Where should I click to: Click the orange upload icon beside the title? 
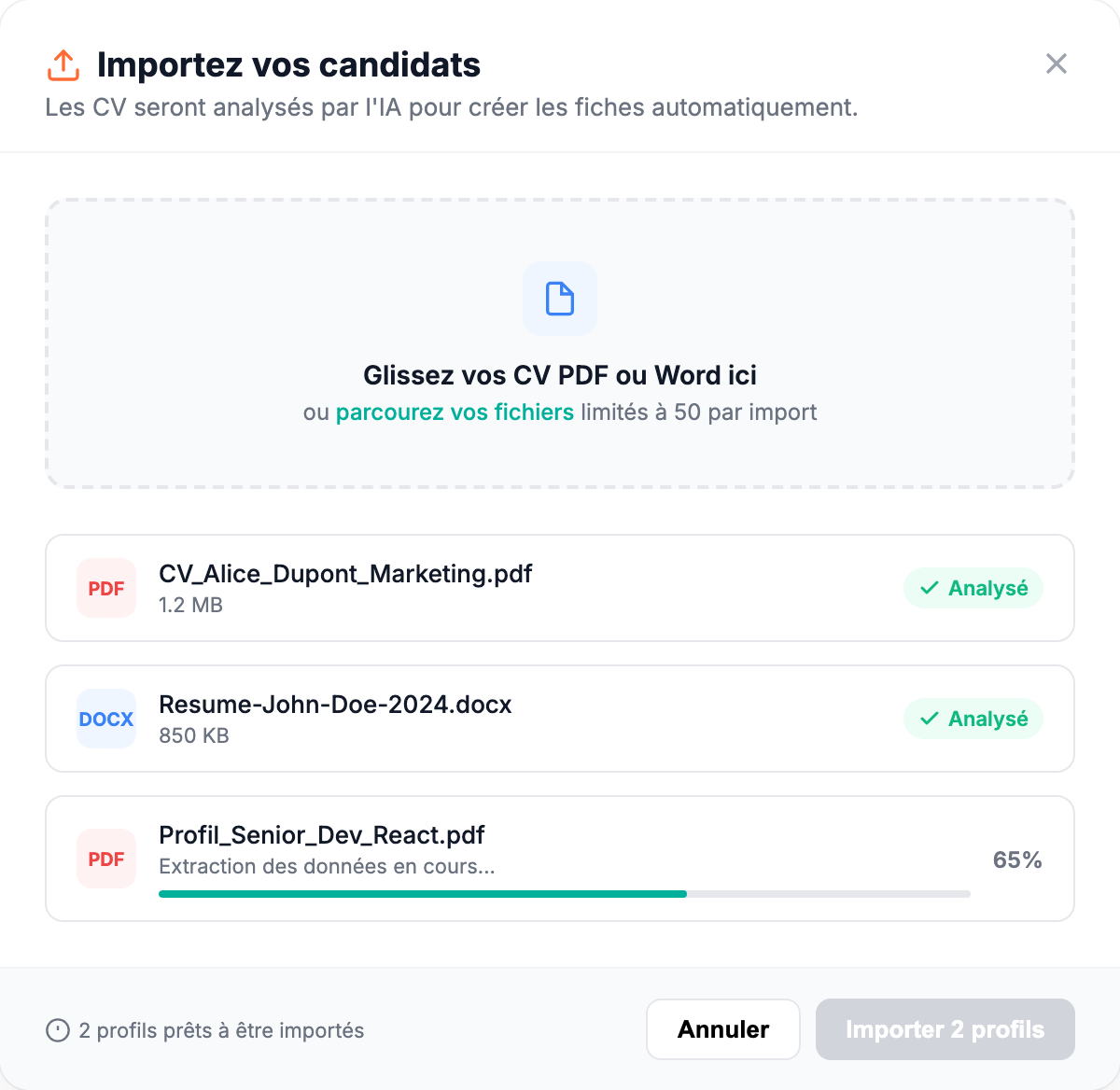pyautogui.click(x=63, y=64)
